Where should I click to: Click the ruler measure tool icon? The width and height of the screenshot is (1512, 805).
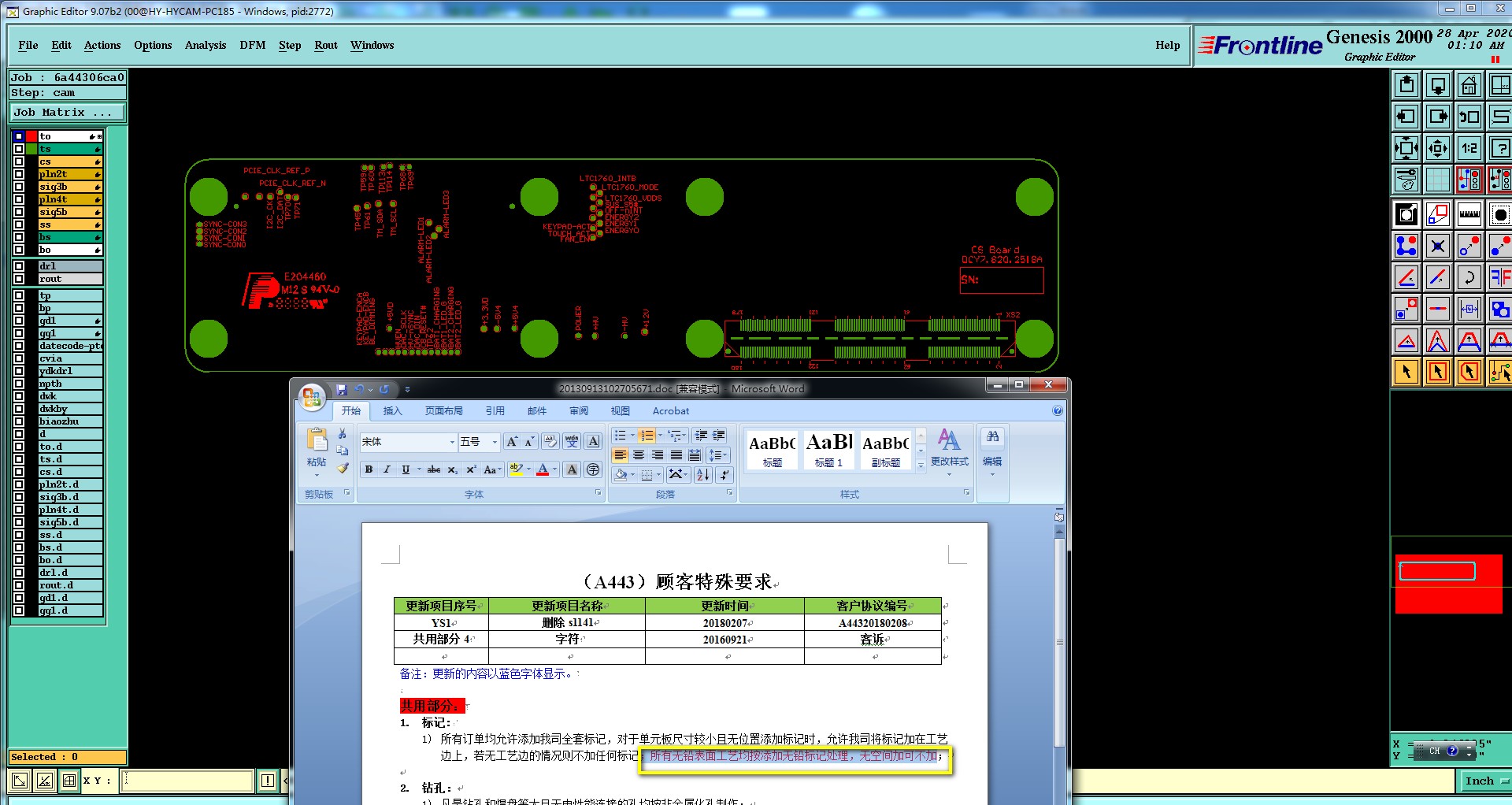1469,214
